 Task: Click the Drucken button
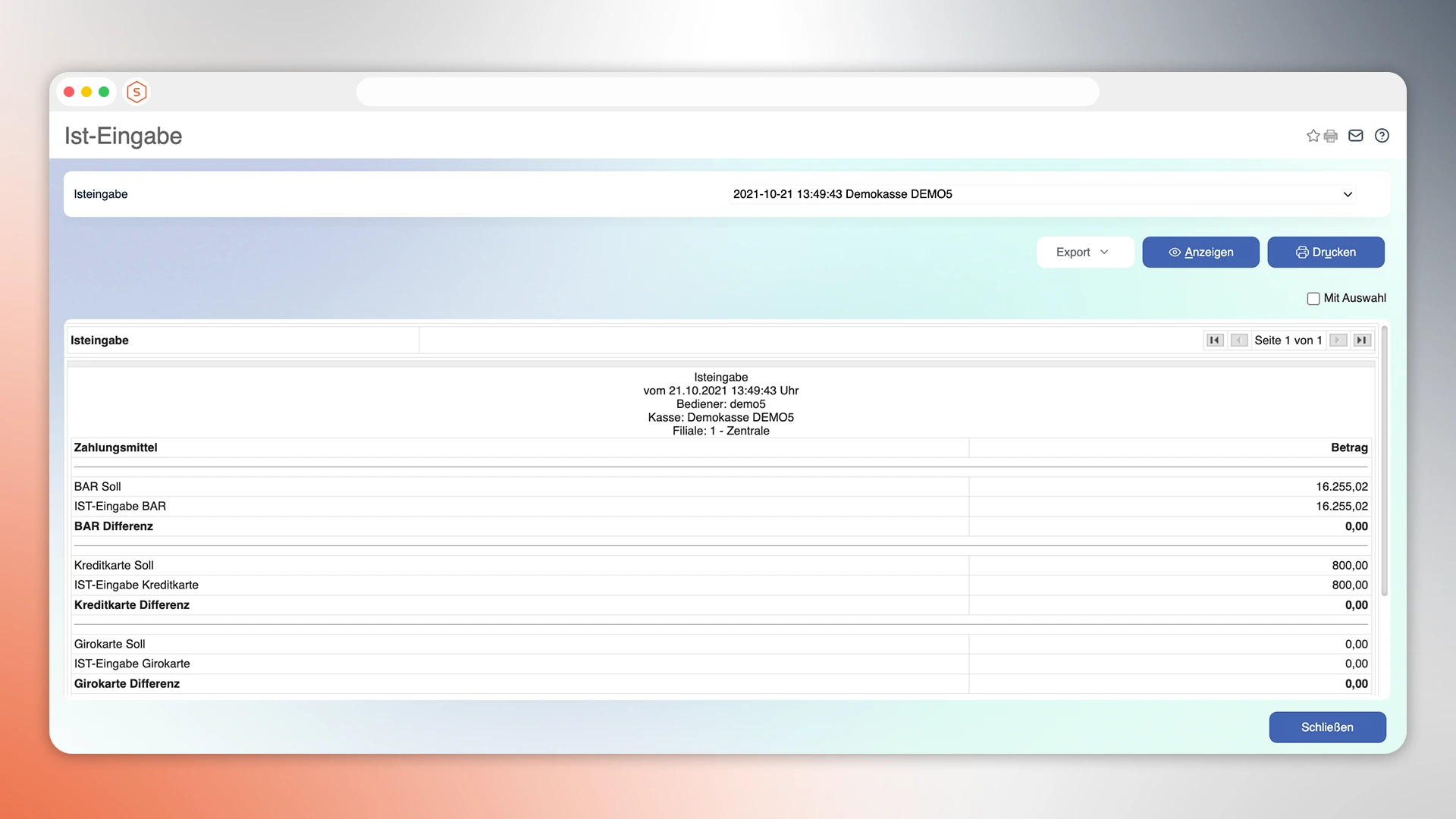pos(1326,253)
